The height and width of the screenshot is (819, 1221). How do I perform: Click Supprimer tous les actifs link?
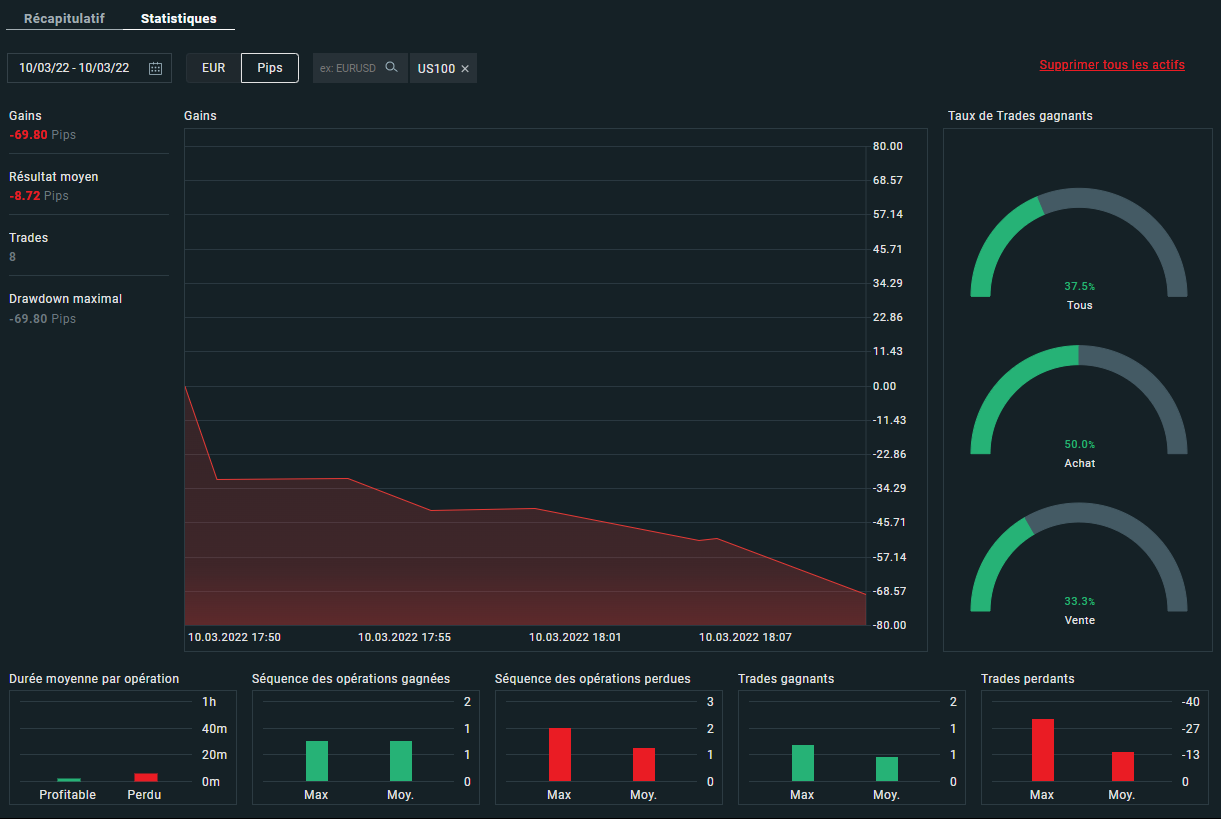1111,65
